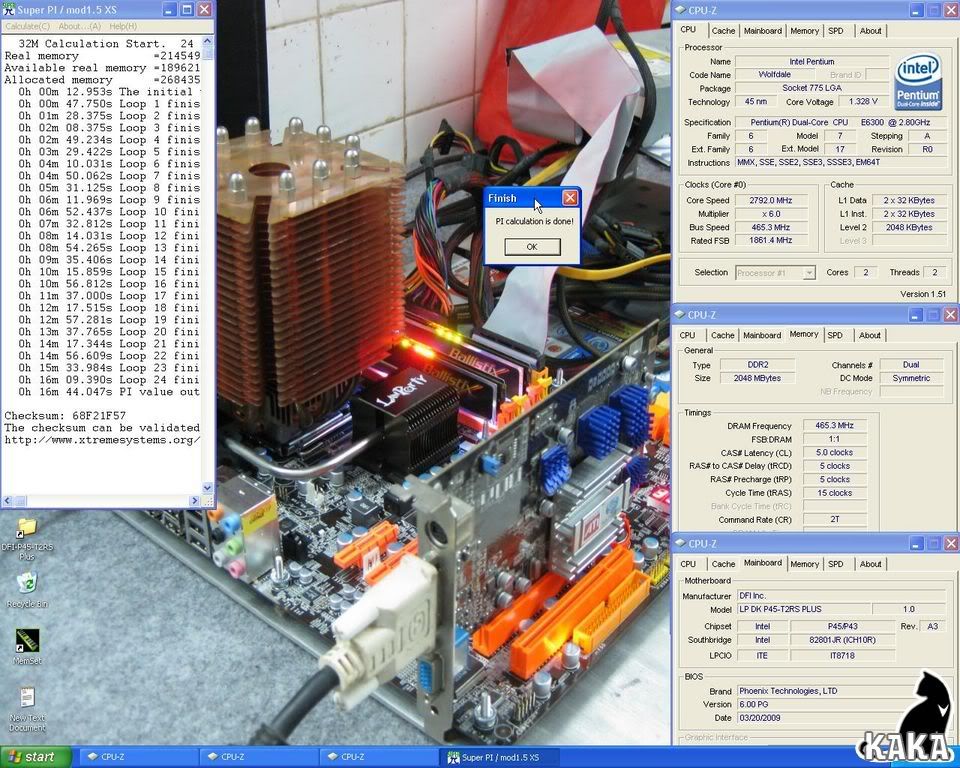Switch to About tab in the DFI motherboard CPU-Z window
The height and width of the screenshot is (768, 960).
pyautogui.click(x=870, y=564)
